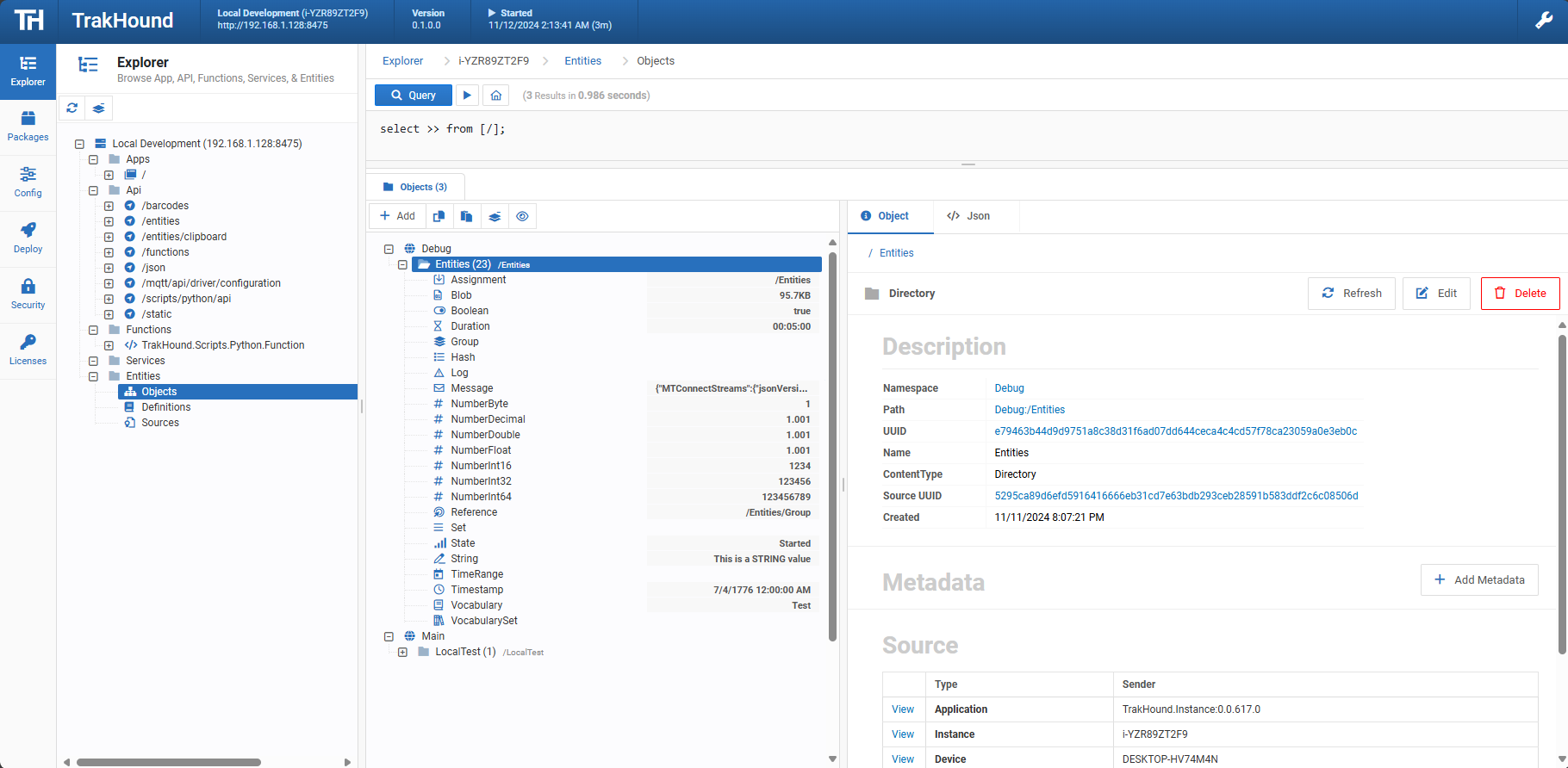Refresh the explorer tree with refresh icon
This screenshot has height=768, width=1568.
tap(72, 108)
